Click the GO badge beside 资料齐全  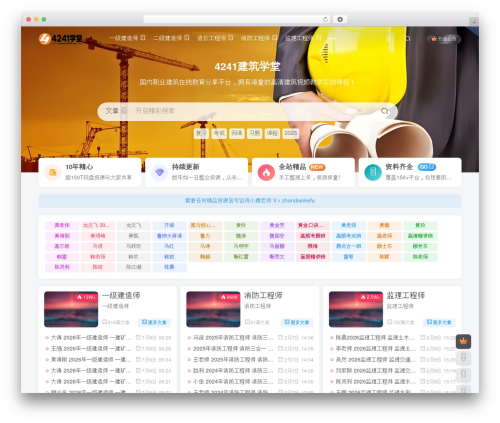point(427,167)
